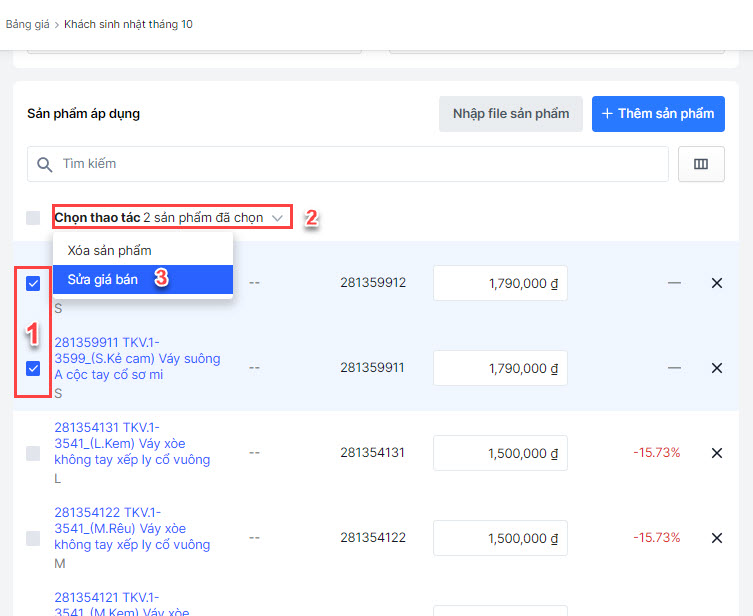Select SKU text 281354131
The height and width of the screenshot is (616, 753).
pyautogui.click(x=373, y=452)
